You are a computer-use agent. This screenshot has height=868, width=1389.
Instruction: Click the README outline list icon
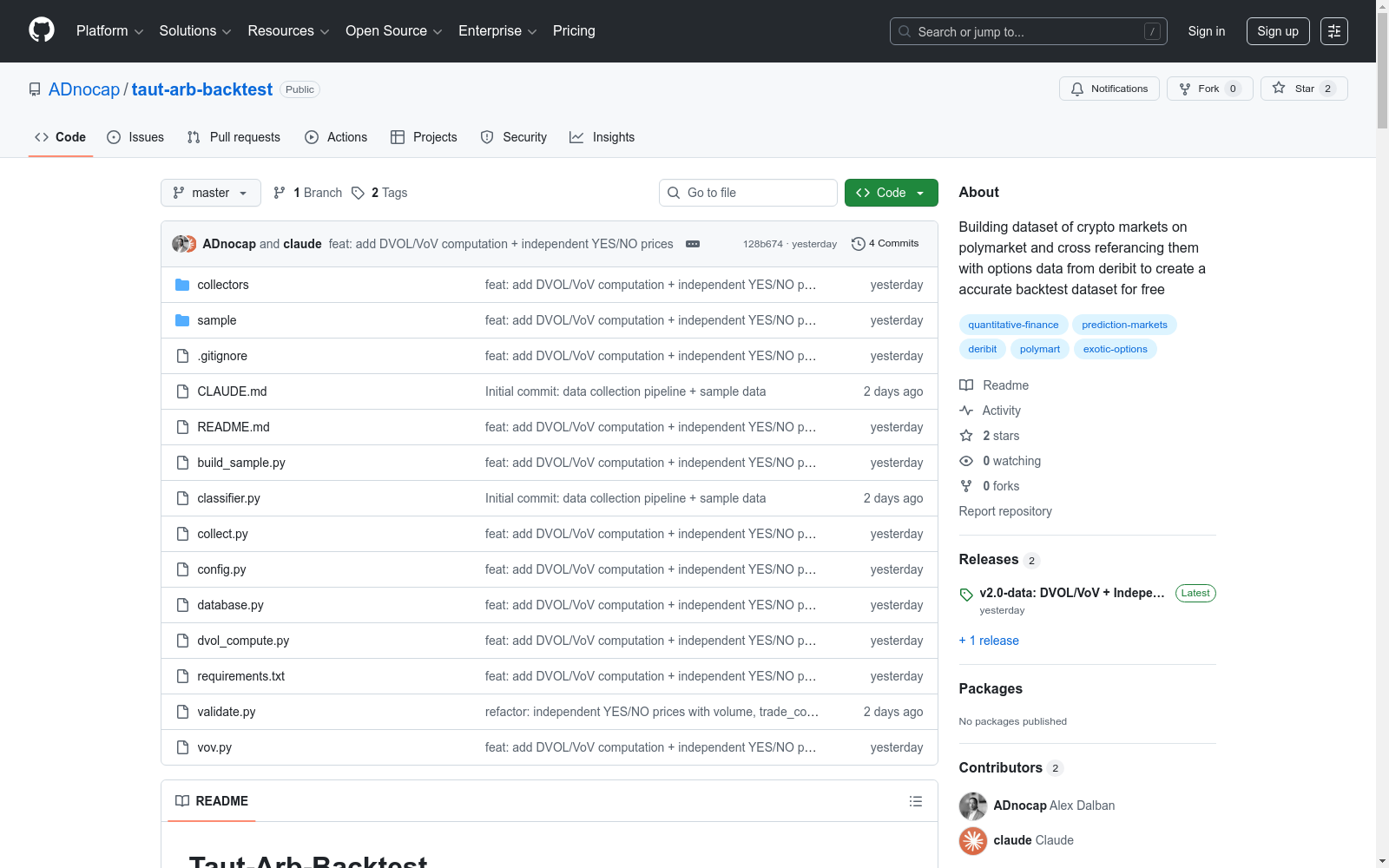click(916, 801)
